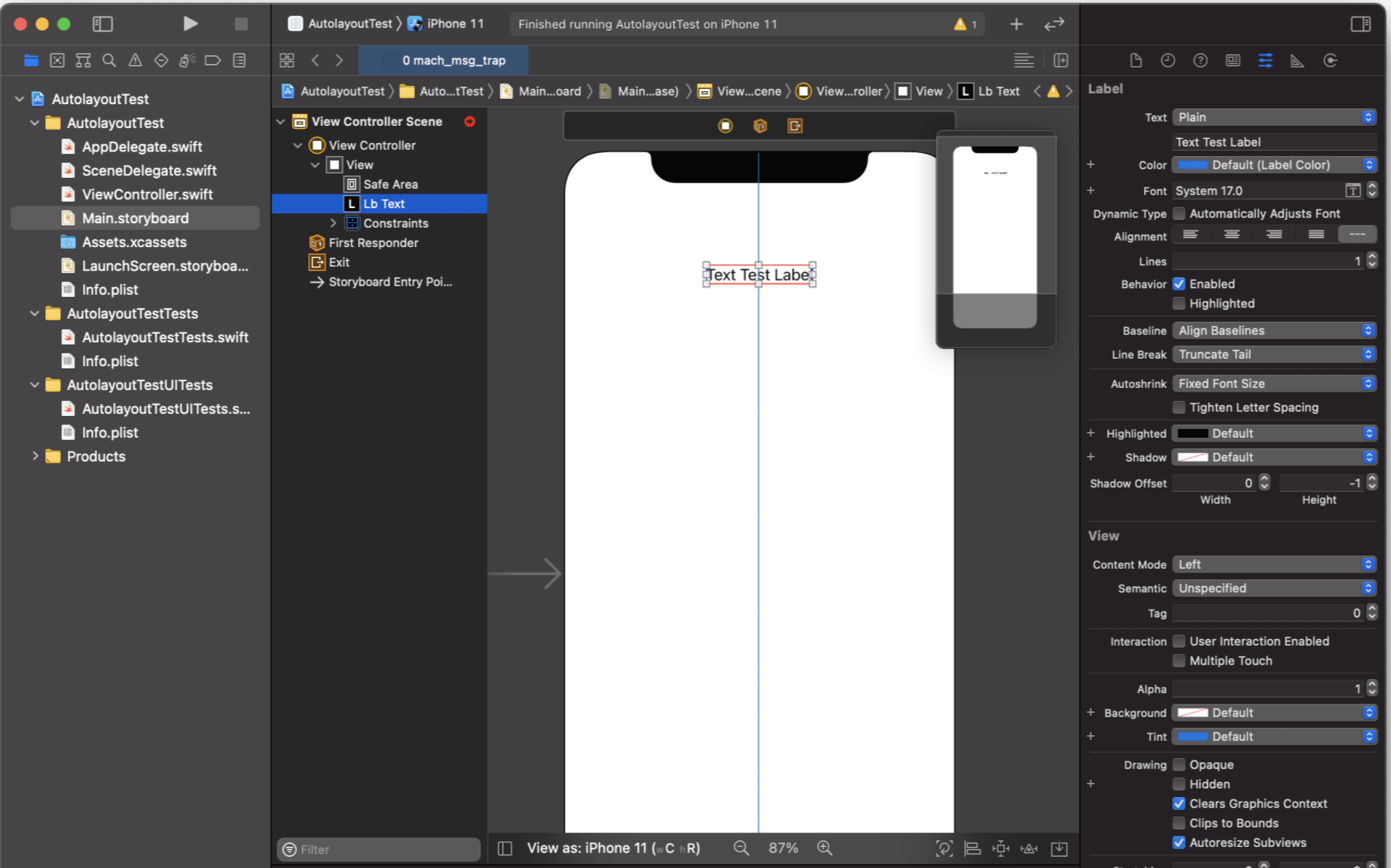This screenshot has height=868, width=1391.
Task: Click Update Frames button in canvas bar
Action: 944,848
